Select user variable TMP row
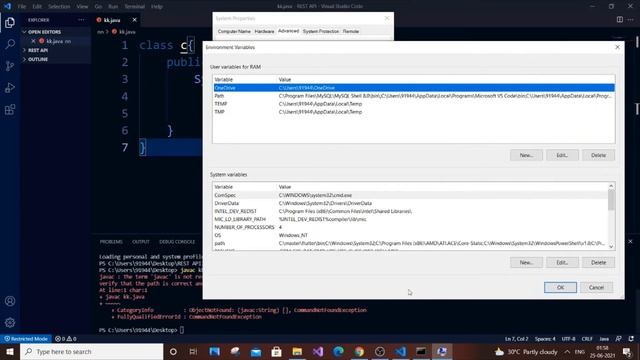The width and height of the screenshot is (640, 360). pyautogui.click(x=413, y=112)
